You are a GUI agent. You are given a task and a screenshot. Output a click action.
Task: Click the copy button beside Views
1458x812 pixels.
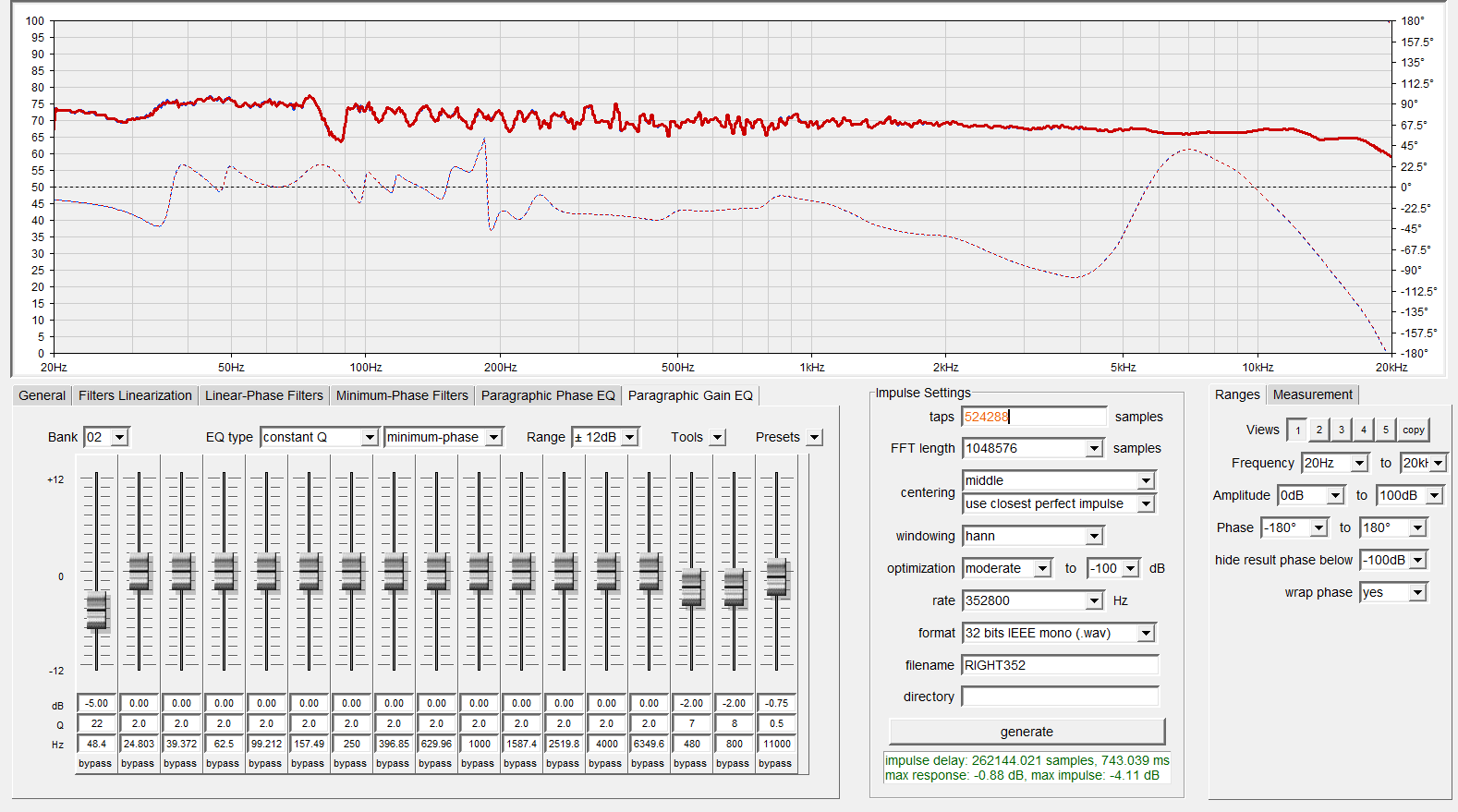click(1413, 430)
